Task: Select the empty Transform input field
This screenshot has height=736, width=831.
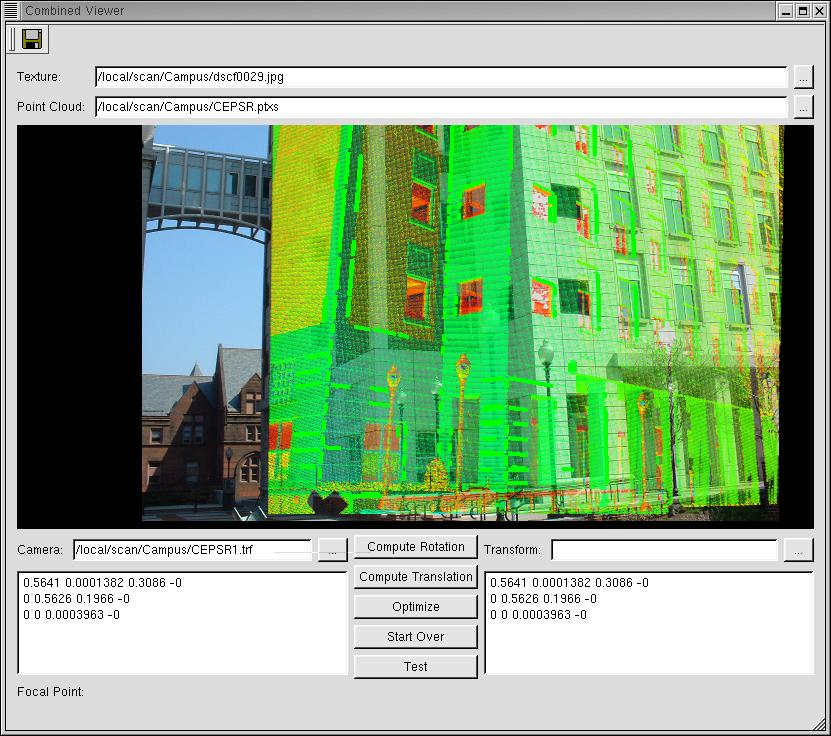Action: 664,550
